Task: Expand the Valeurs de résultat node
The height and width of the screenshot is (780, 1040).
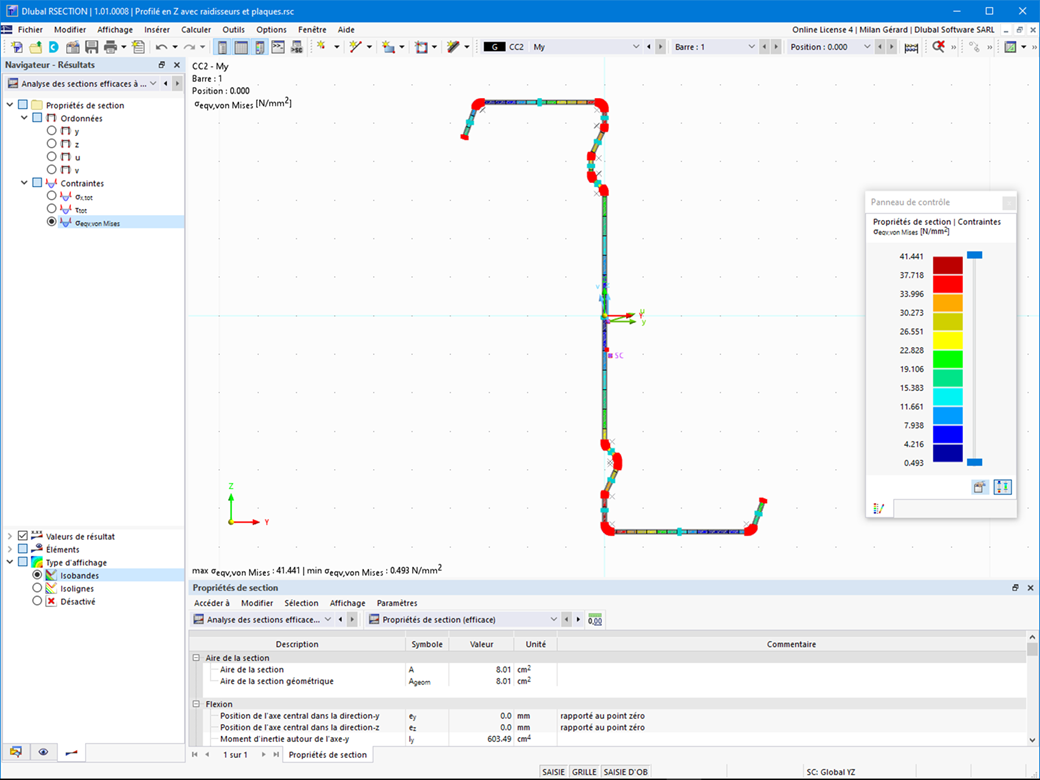Action: click(10, 536)
